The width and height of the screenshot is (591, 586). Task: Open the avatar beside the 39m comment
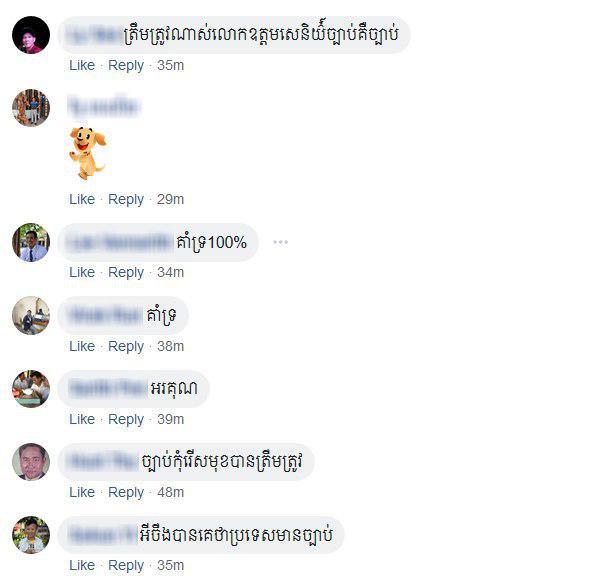point(31,389)
